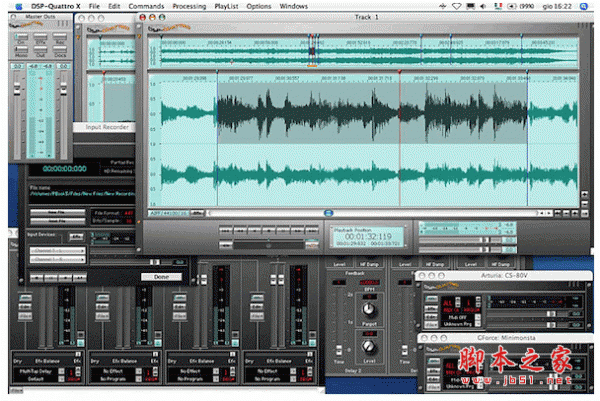This screenshot has width=600, height=401.
Task: Click the selection start marker above the main waveform
Action: [217, 72]
